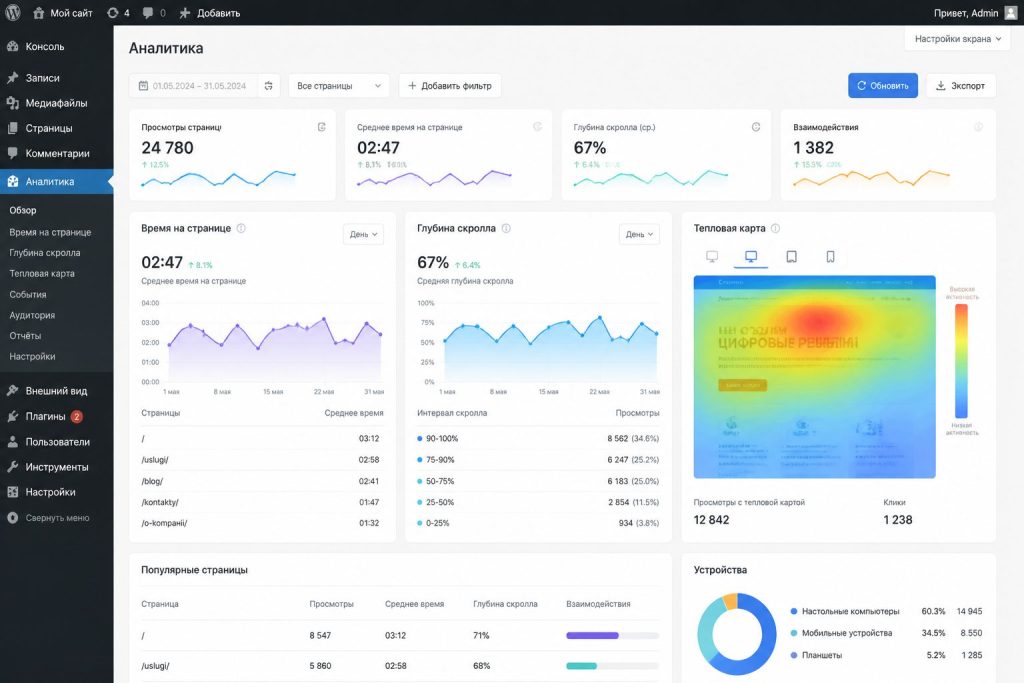Open Медиафайлы in the sidebar
Viewport: 1024px width, 683px height.
[56, 103]
